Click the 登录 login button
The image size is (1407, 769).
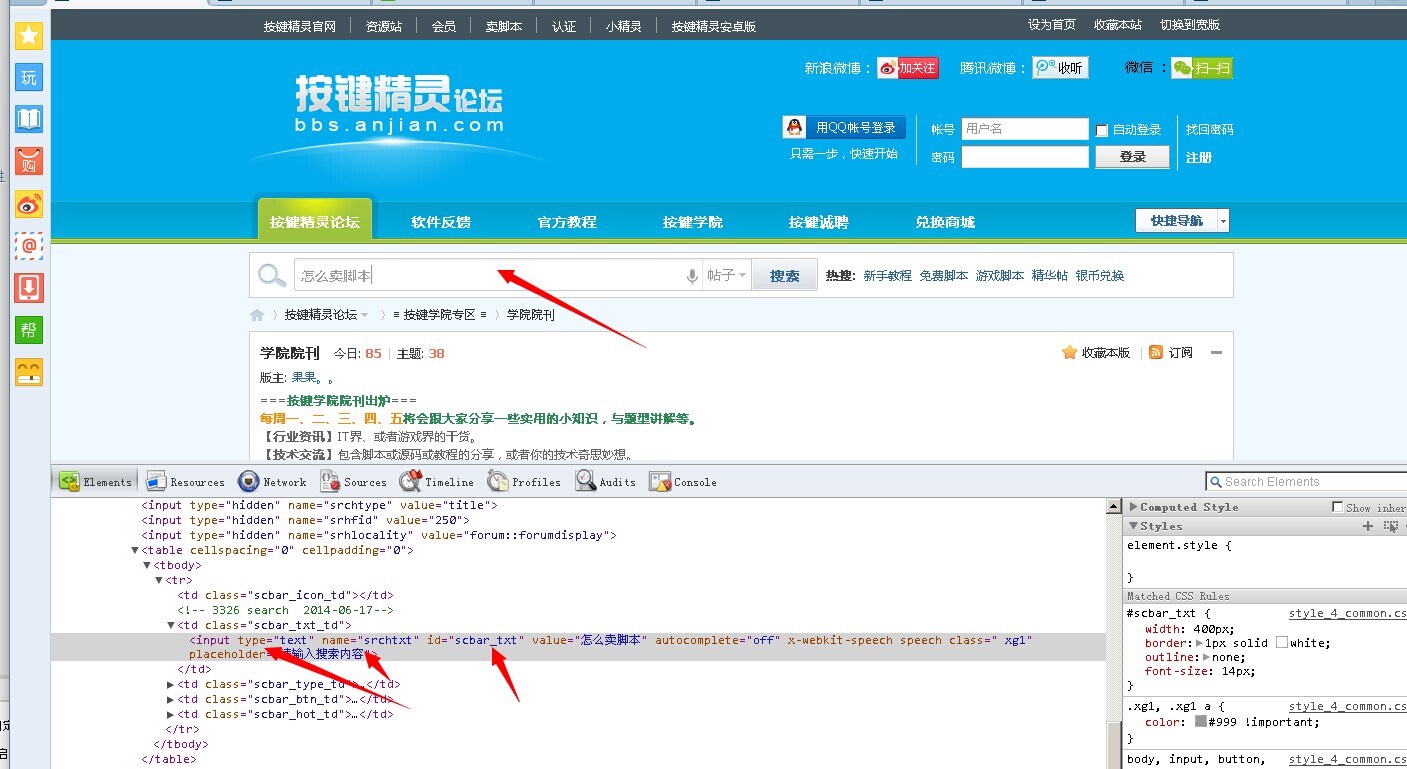click(1132, 157)
